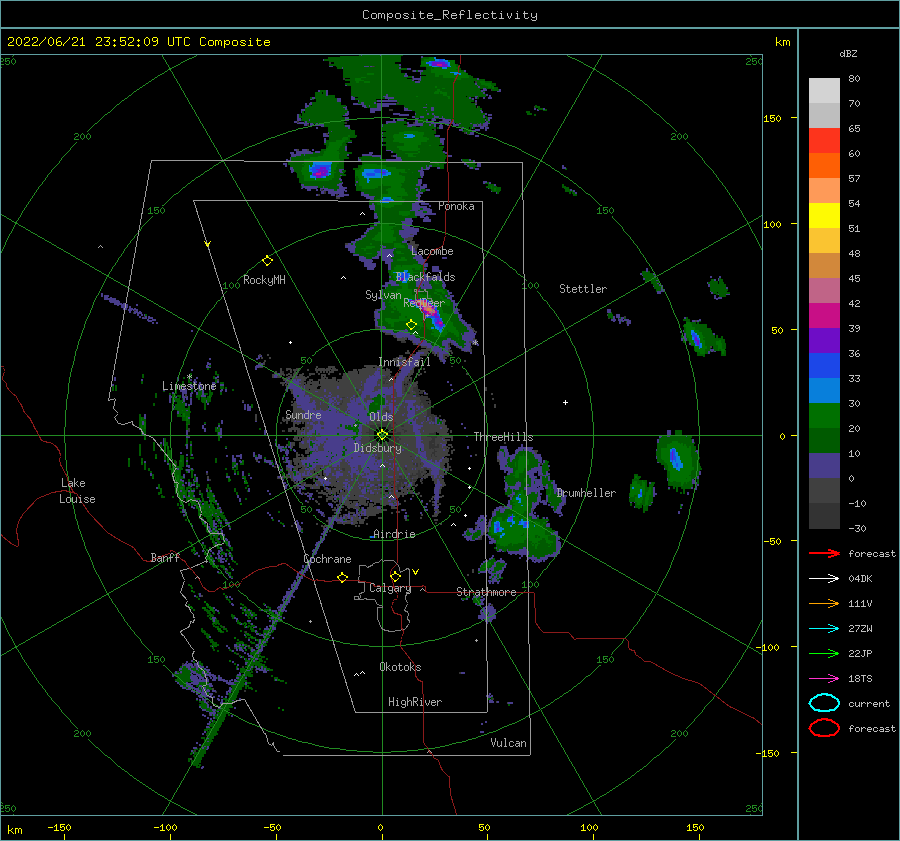
Task: Click the Banff town label
Action: [x=165, y=557]
